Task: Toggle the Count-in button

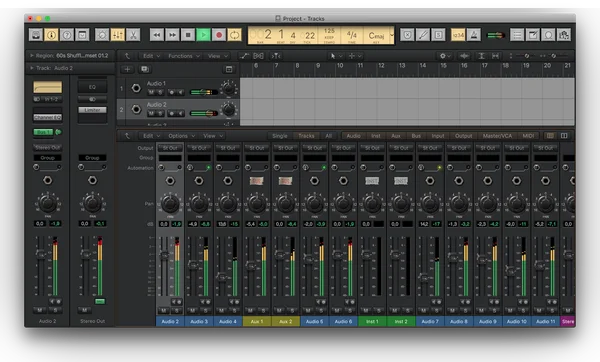Action: coord(458,35)
